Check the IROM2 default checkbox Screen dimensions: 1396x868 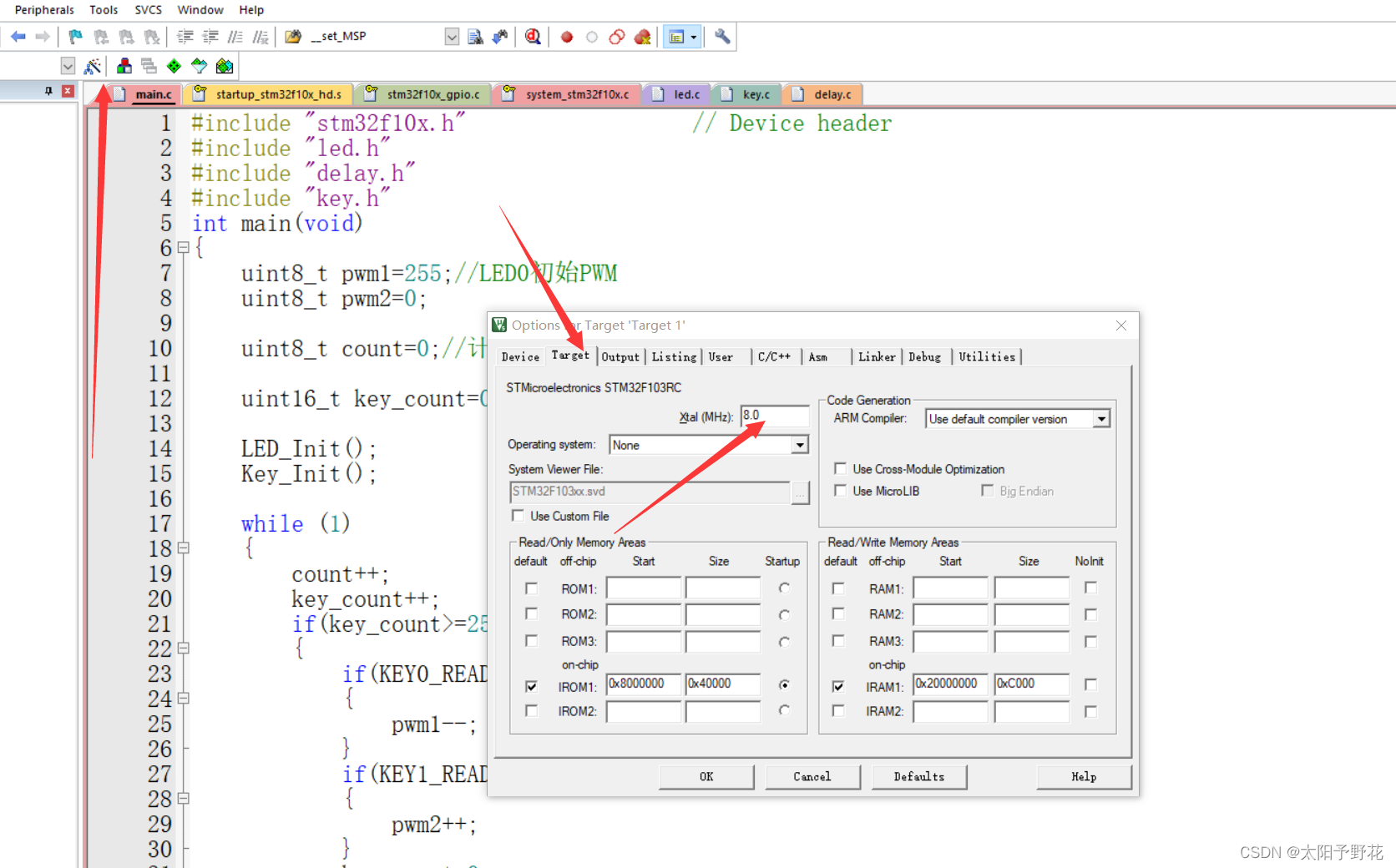pyautogui.click(x=531, y=710)
